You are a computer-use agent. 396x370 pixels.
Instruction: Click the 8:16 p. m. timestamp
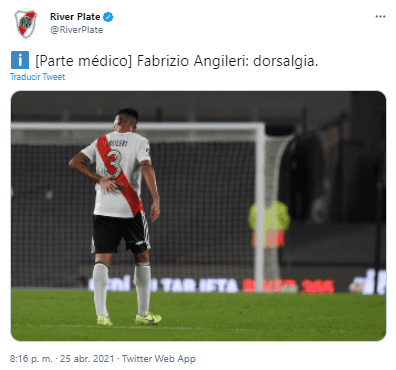(31, 359)
